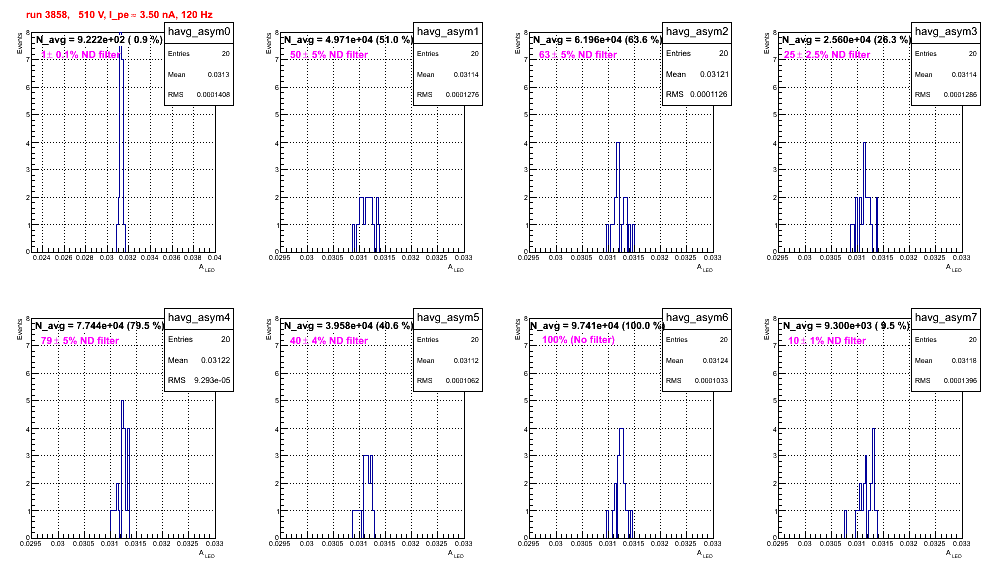
Task: Click RMS 0.0001062 in havg_asym5 box
Action: (x=448, y=381)
